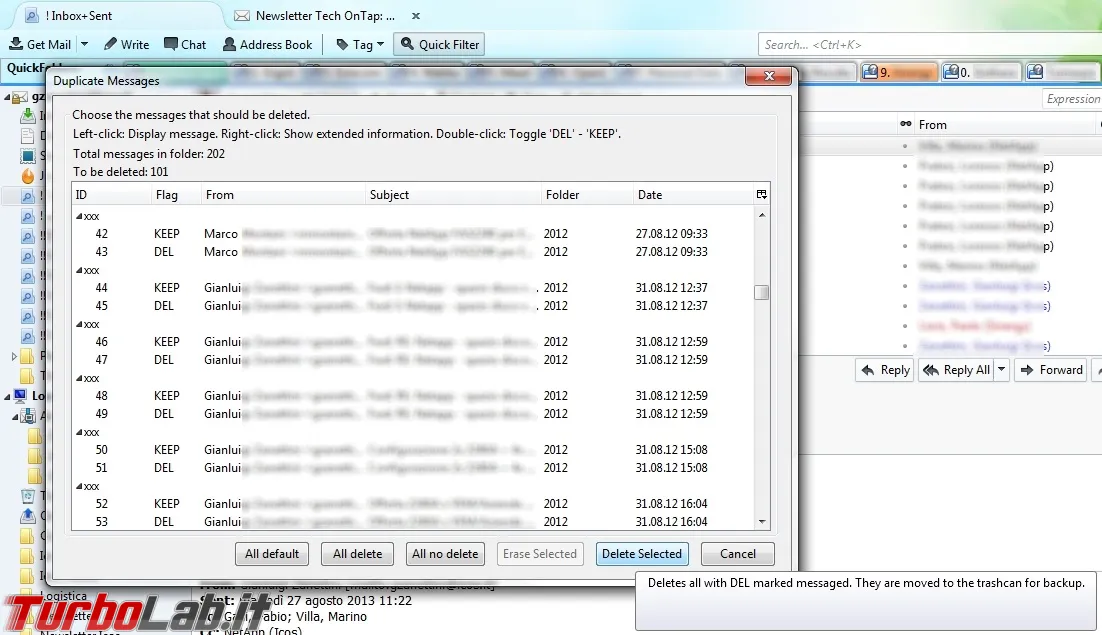Collapse the duplicate group above ID 42

(79, 216)
